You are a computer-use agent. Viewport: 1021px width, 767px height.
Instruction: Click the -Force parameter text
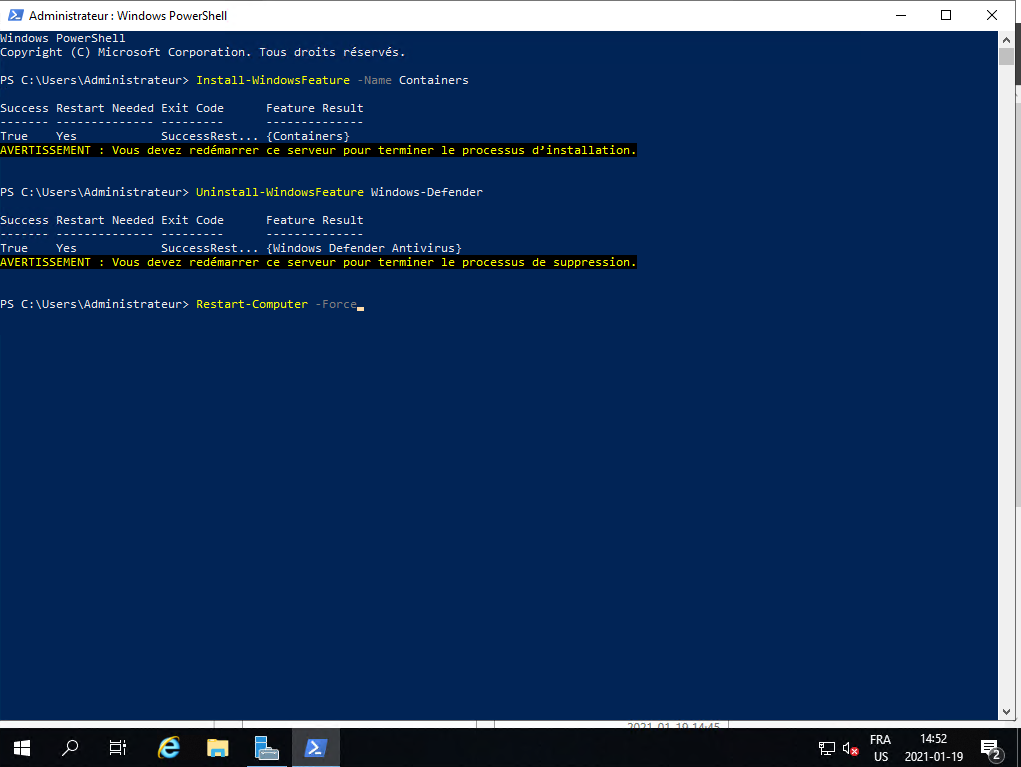(336, 304)
